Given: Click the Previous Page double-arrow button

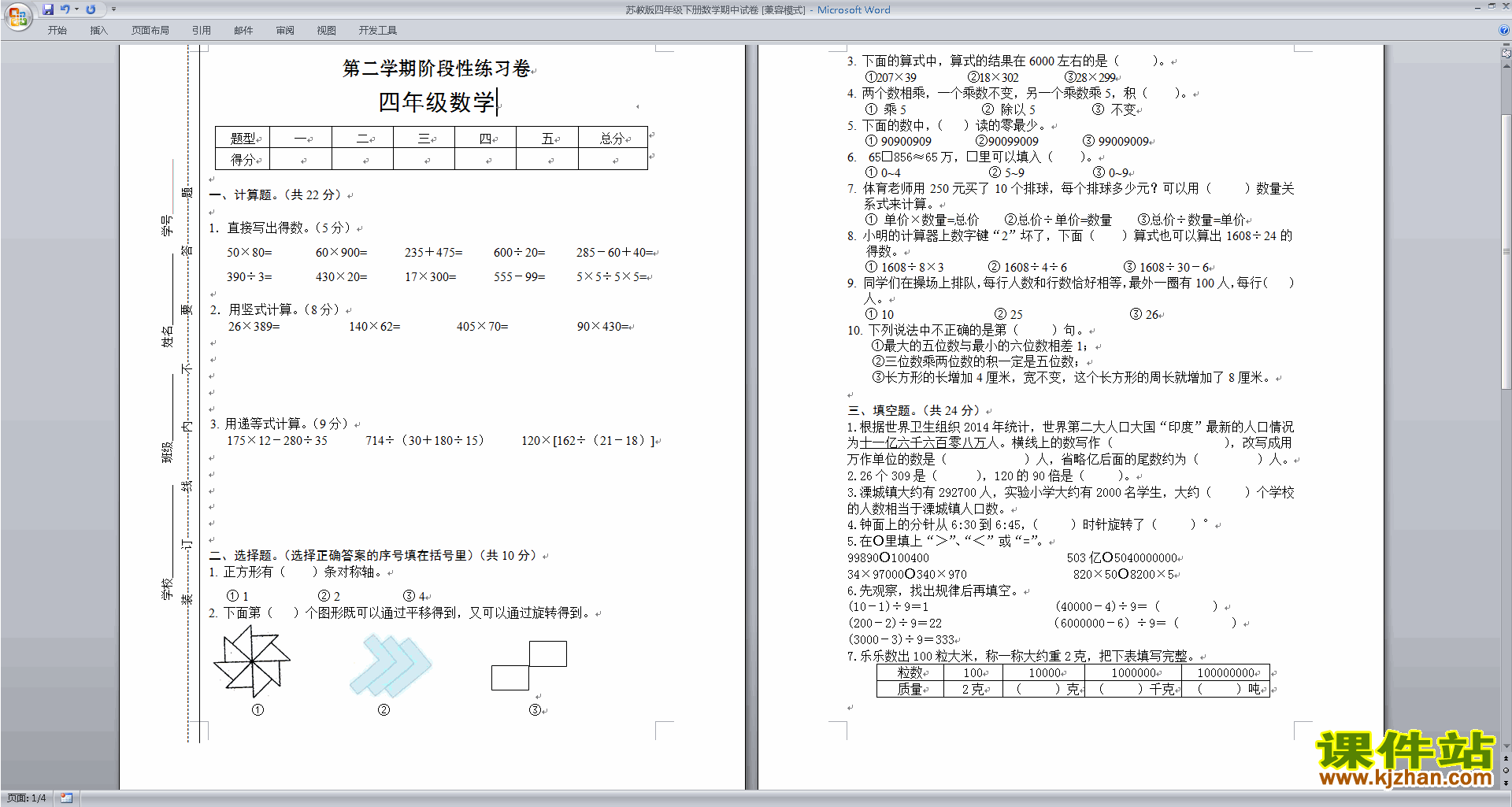Looking at the screenshot, I should click(x=1506, y=758).
